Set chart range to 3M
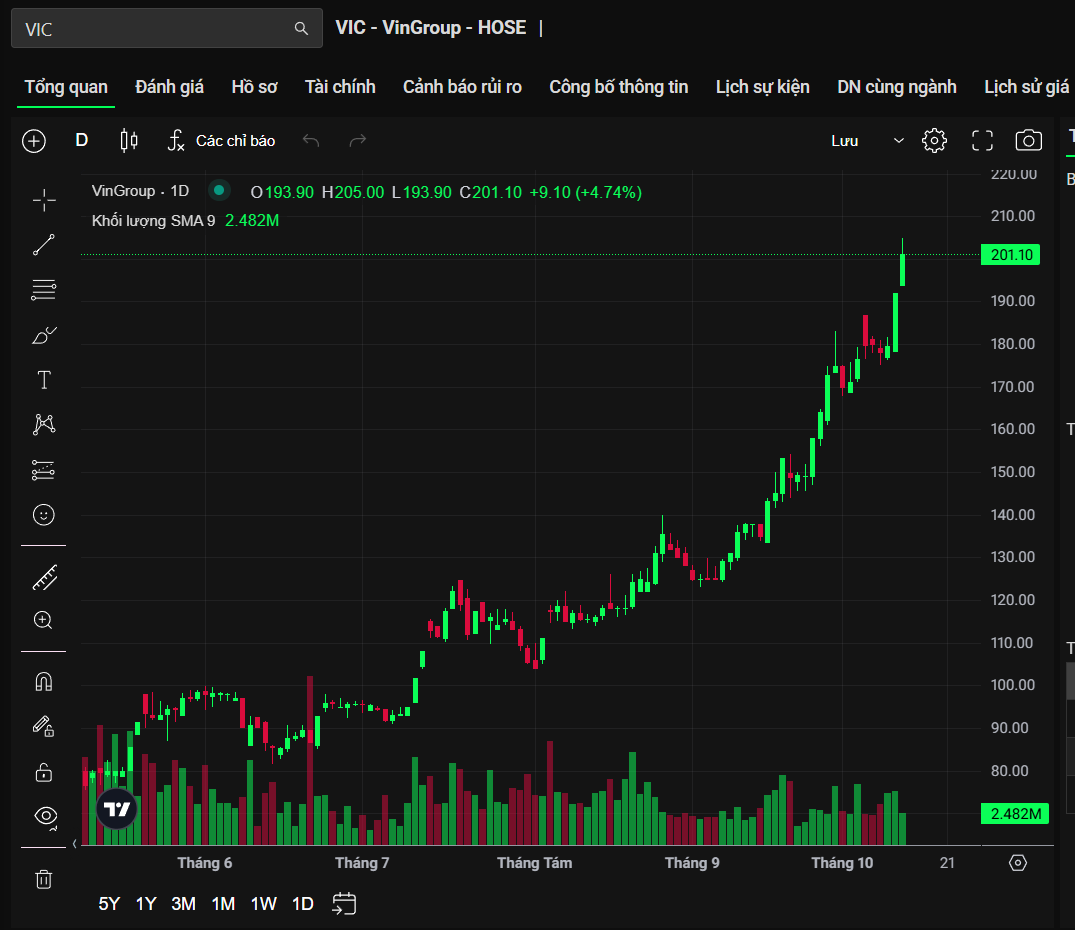1075x930 pixels. 183,904
